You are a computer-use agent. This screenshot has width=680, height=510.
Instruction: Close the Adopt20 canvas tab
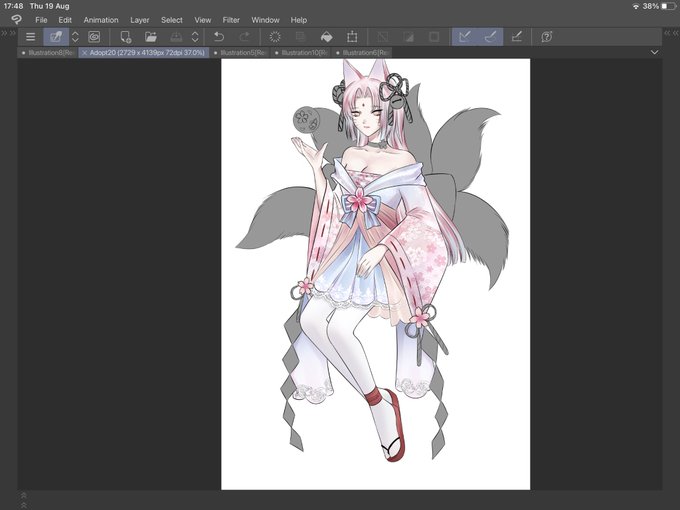point(85,52)
